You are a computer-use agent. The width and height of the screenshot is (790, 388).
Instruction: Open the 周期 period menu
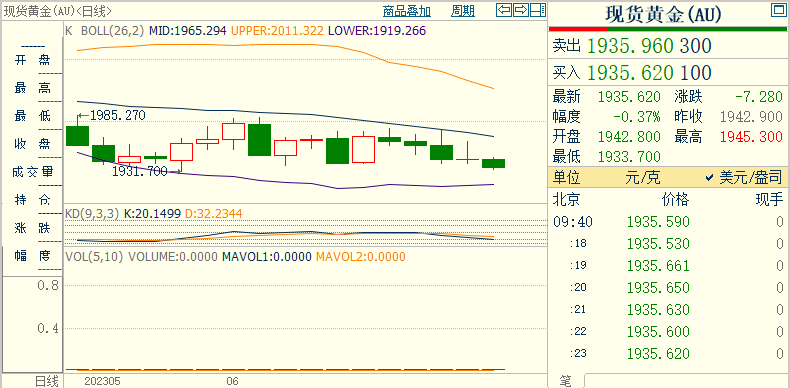tap(463, 11)
